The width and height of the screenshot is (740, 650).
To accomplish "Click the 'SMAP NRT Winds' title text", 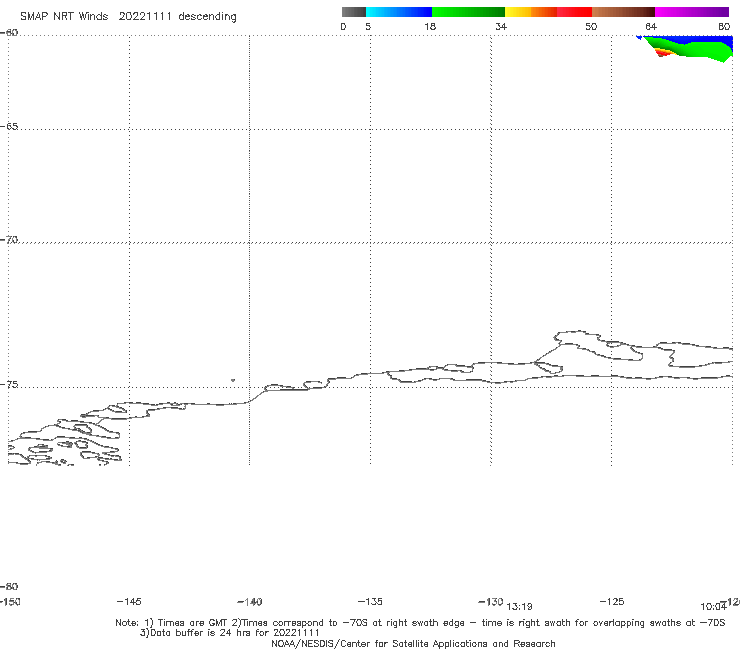I will coord(64,16).
